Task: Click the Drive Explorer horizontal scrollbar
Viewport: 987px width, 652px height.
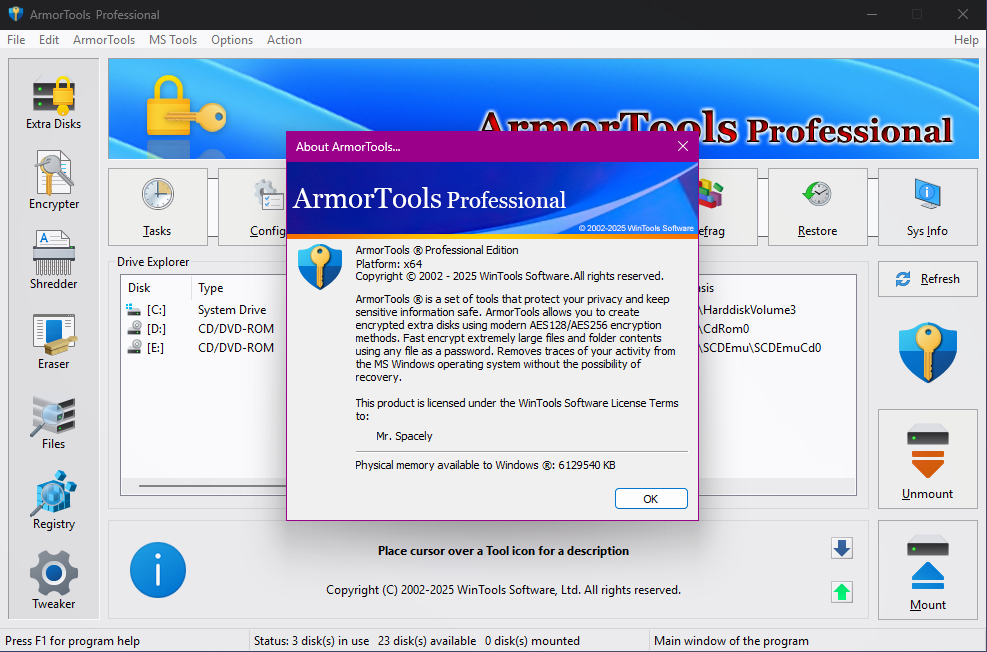Action: pos(213,486)
